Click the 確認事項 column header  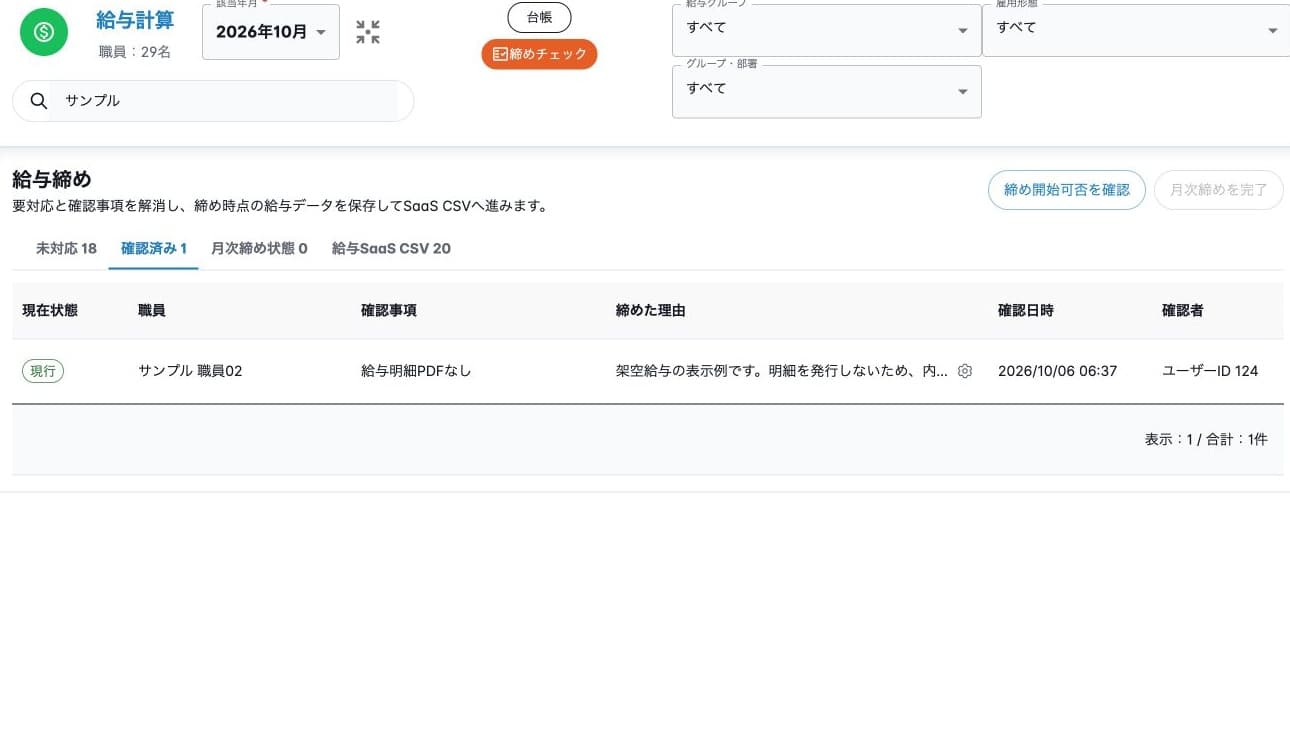[389, 311]
